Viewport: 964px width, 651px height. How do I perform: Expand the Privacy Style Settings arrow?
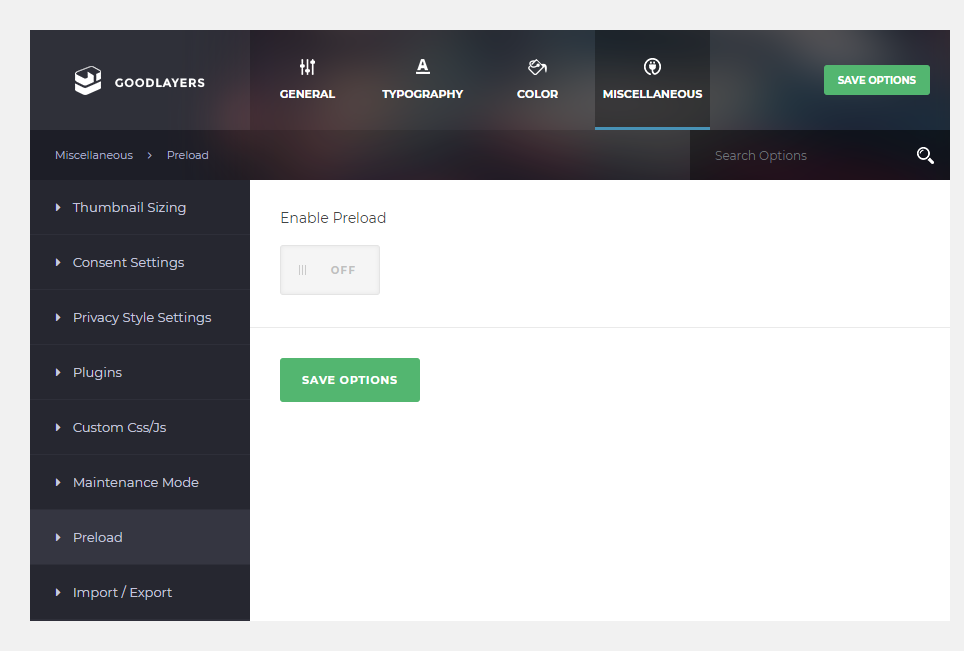(x=58, y=317)
